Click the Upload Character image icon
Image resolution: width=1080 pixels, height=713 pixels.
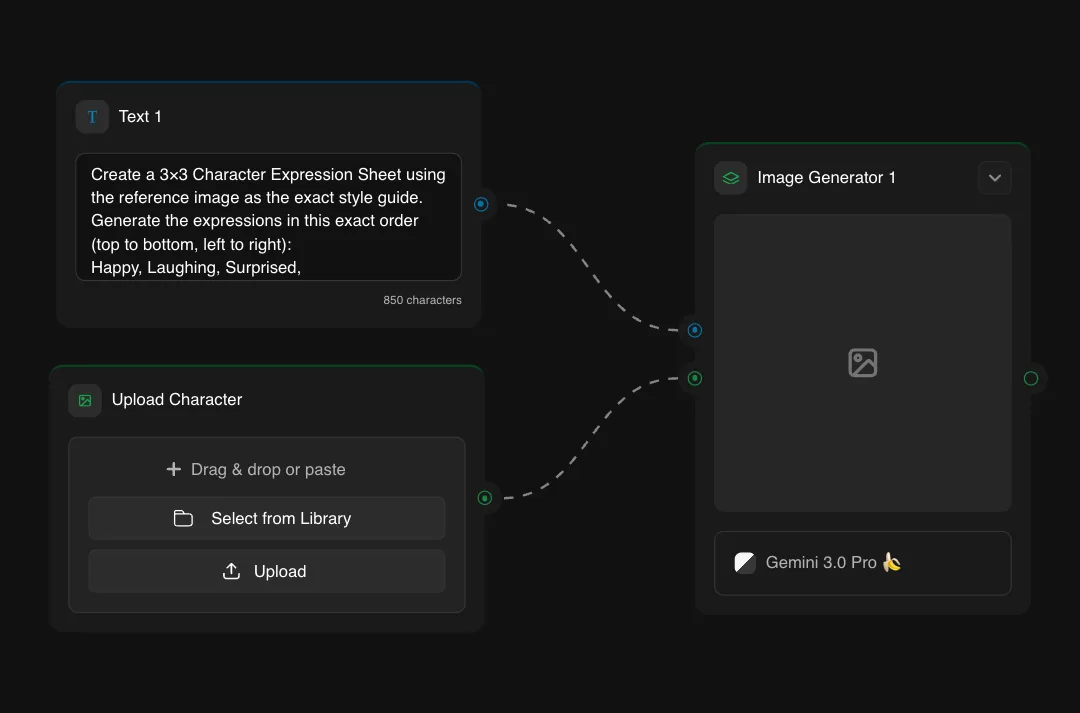tap(85, 400)
